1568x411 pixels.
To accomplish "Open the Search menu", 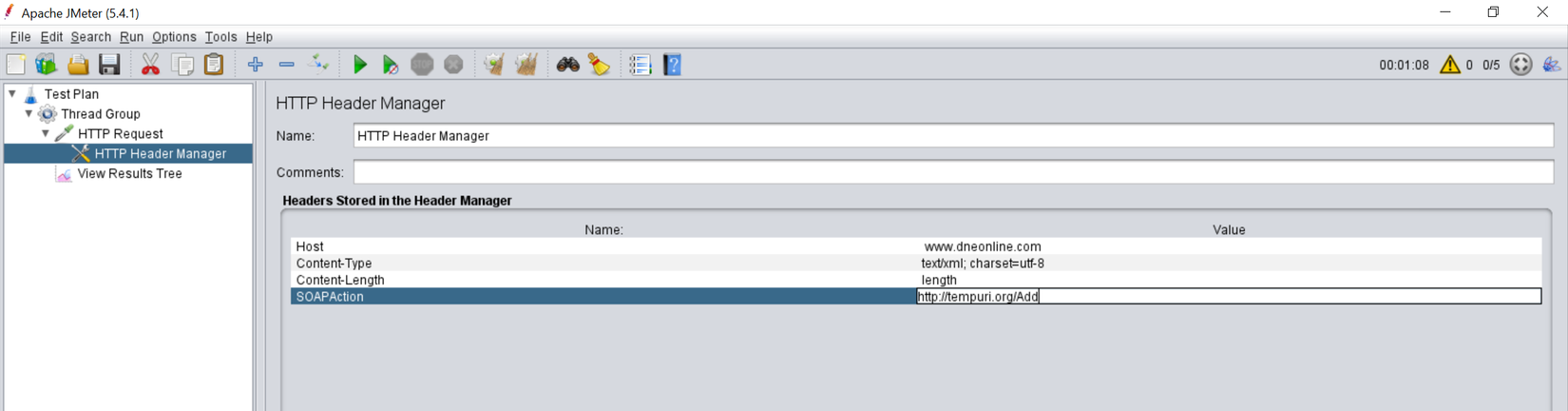I will pyautogui.click(x=90, y=37).
